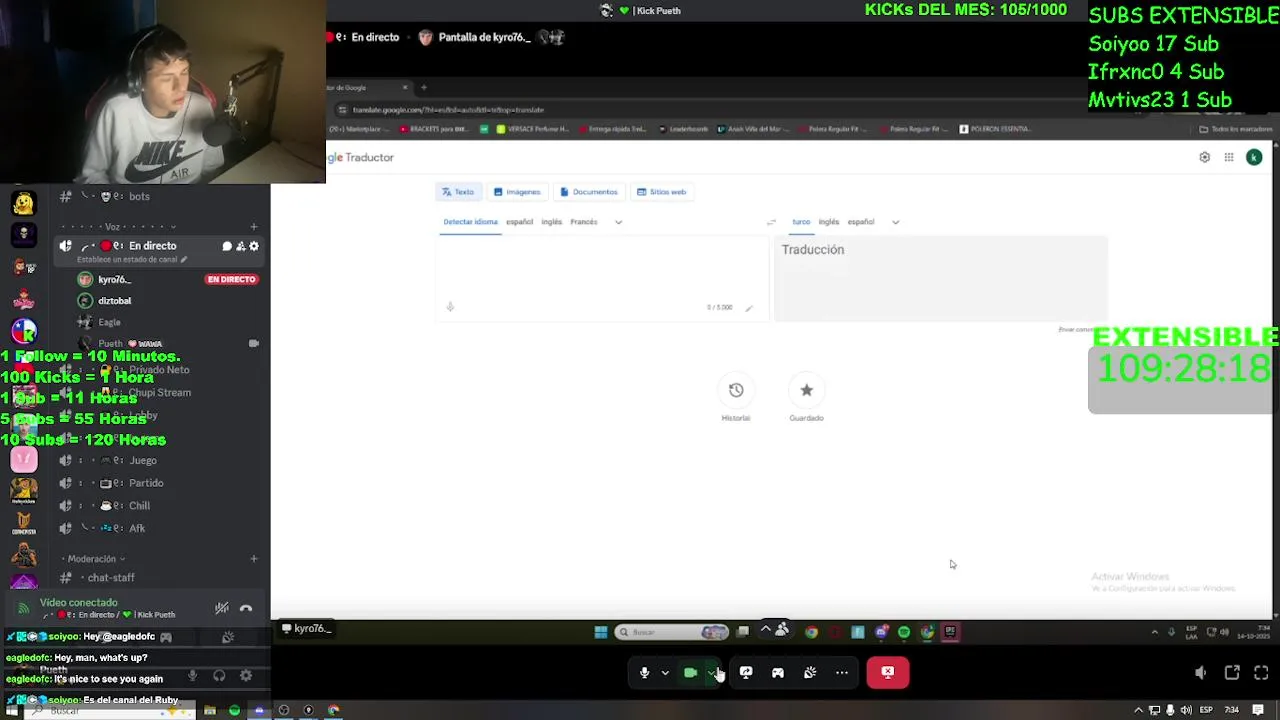Choose Francés as source language
Screen dimensions: 1280x720
[583, 222]
